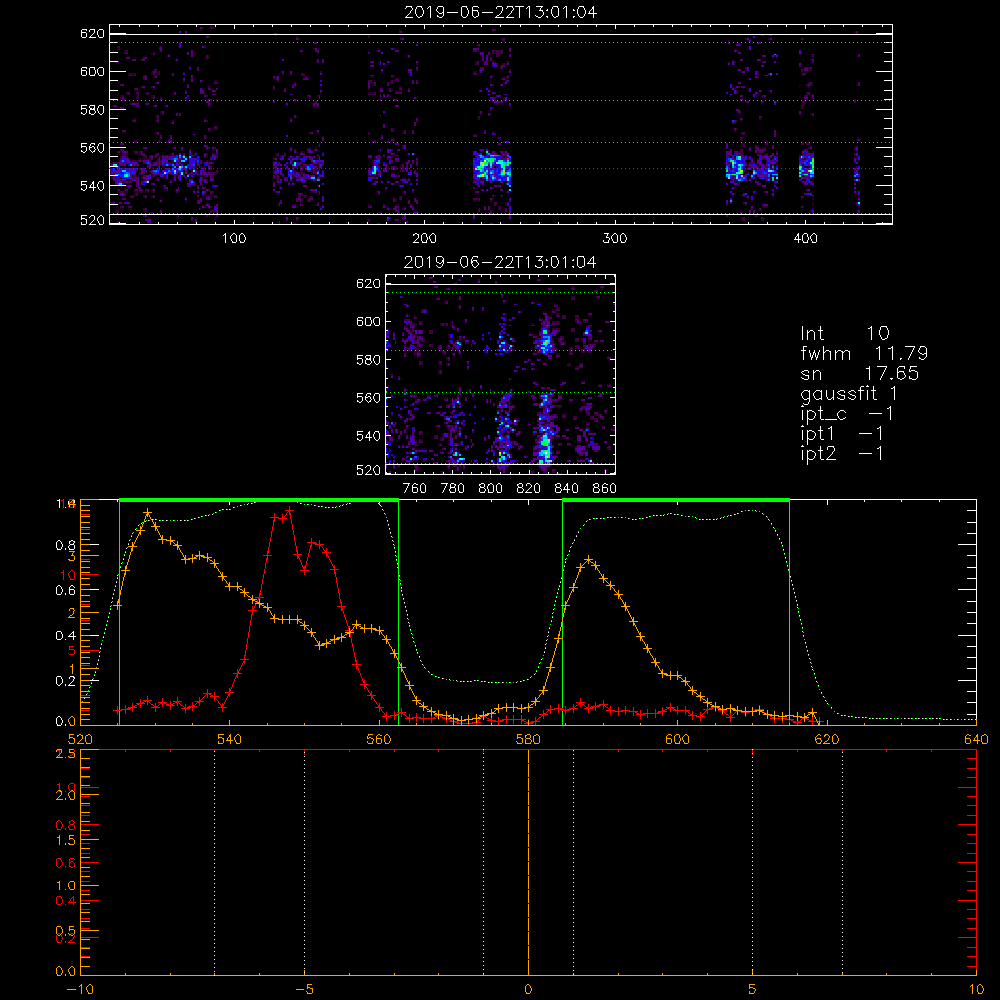Click y-axis label 580 on top plot
The width and height of the screenshot is (1000, 1000).
click(92, 110)
